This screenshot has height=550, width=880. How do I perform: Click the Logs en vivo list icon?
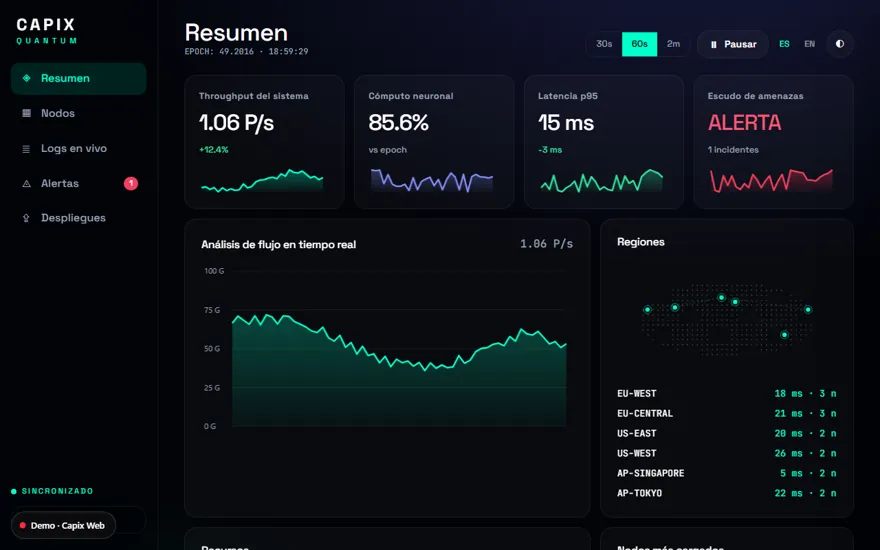(26, 149)
